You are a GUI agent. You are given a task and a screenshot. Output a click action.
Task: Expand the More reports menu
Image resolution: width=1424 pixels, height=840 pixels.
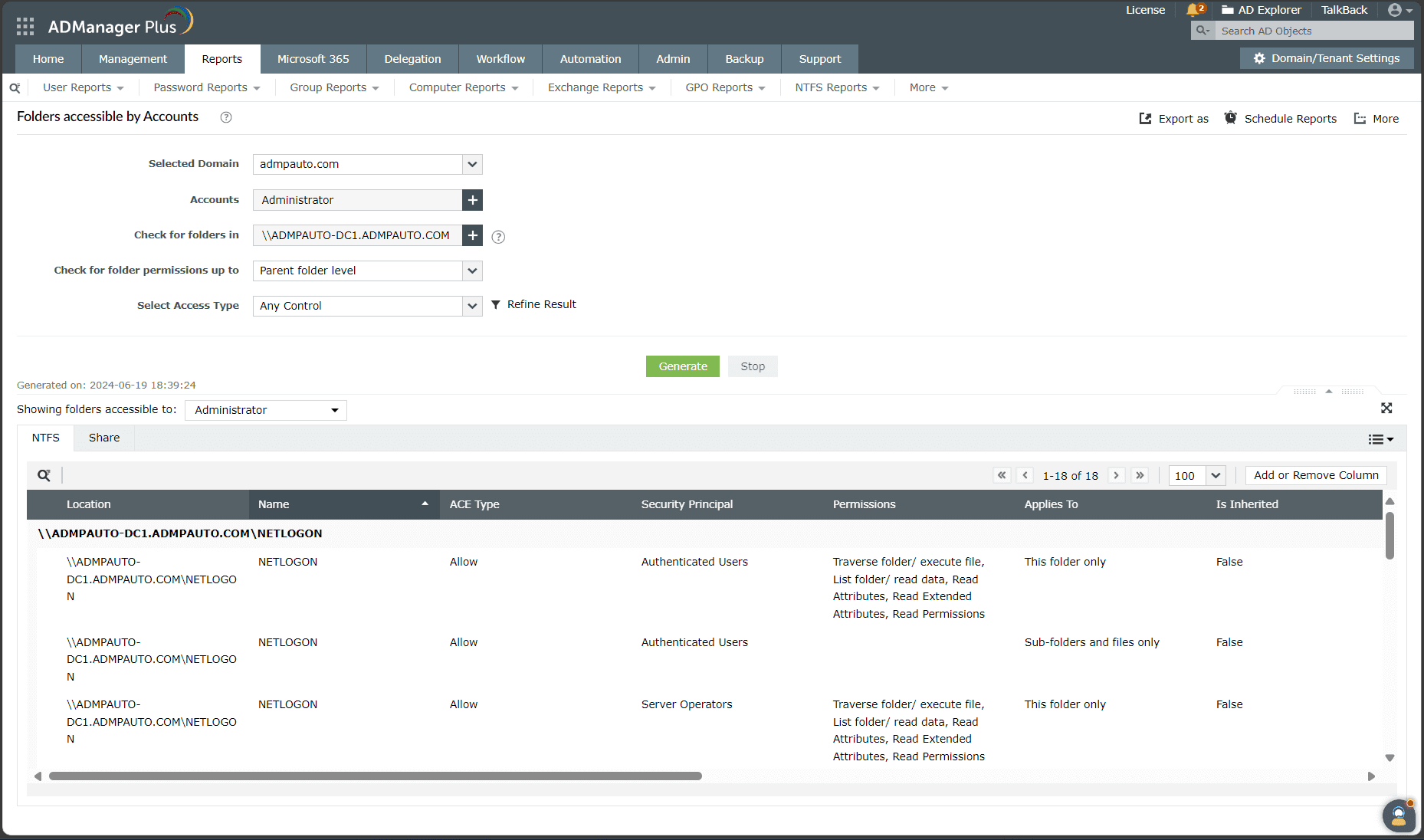pos(929,87)
